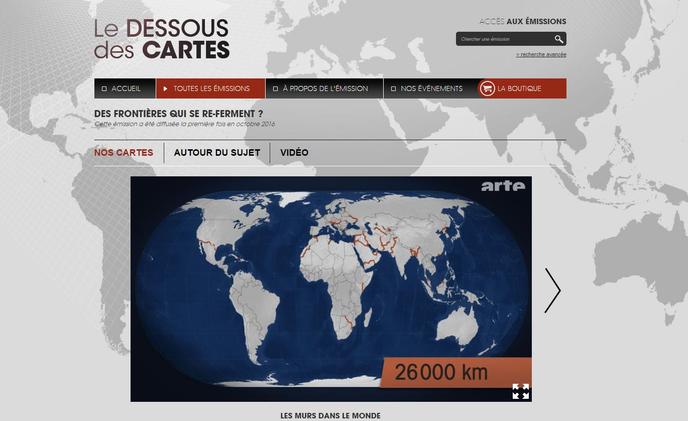Go to next map with arrow
688x421 pixels.
(552, 290)
